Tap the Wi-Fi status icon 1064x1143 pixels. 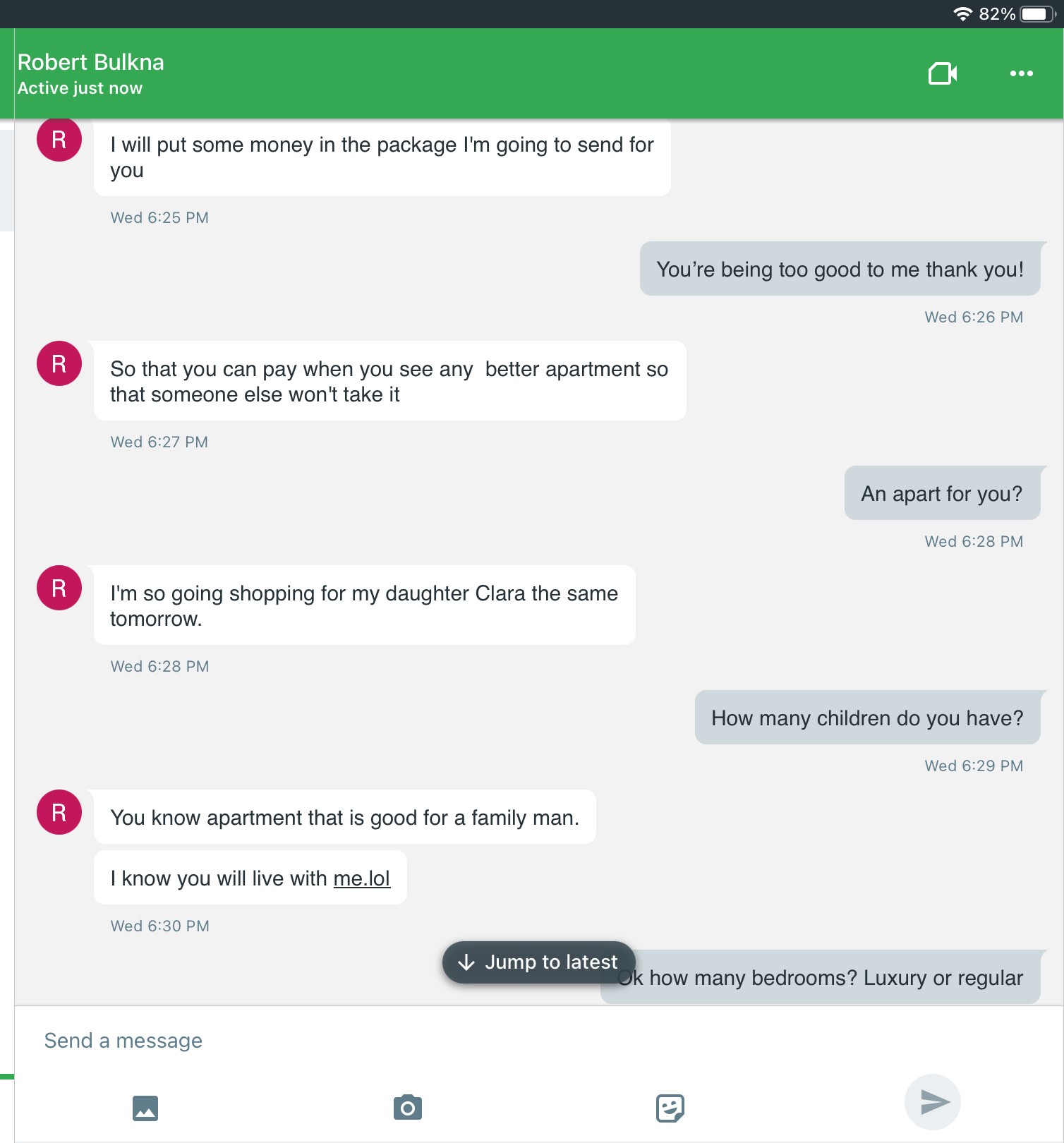pos(962,14)
